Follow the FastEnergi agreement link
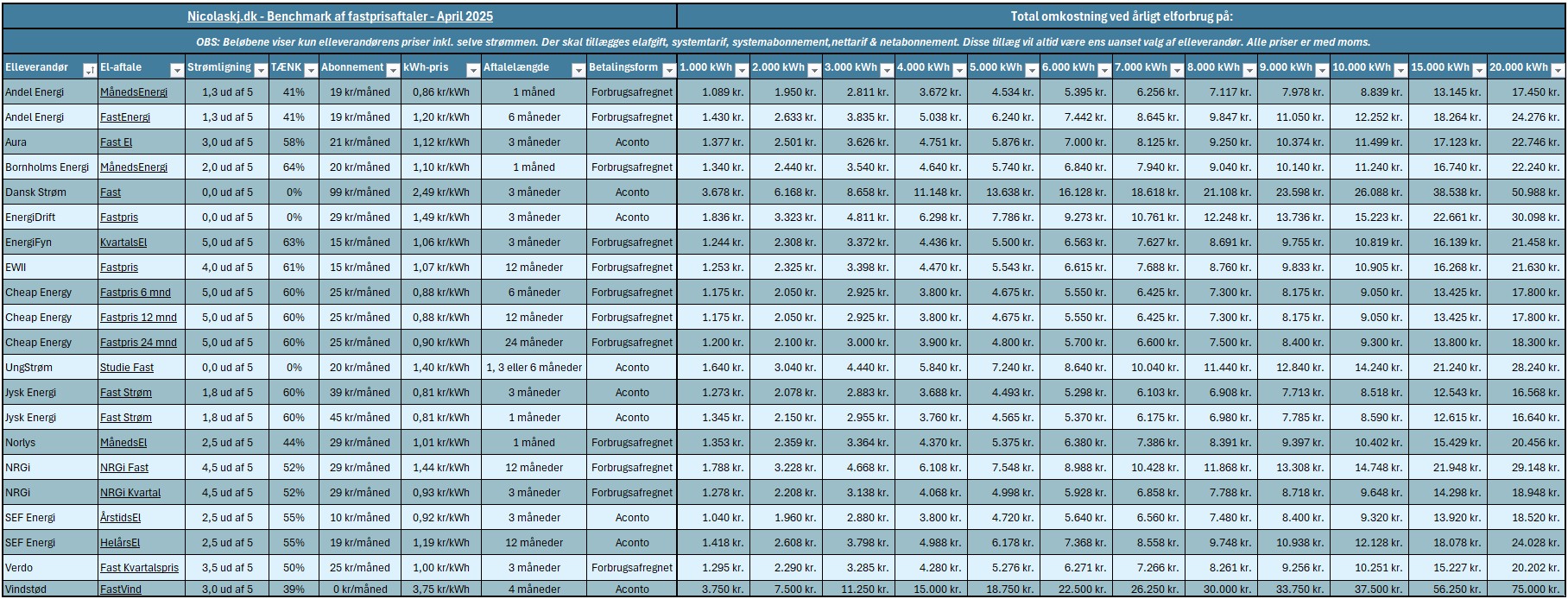Image resolution: width=1568 pixels, height=599 pixels. point(125,117)
